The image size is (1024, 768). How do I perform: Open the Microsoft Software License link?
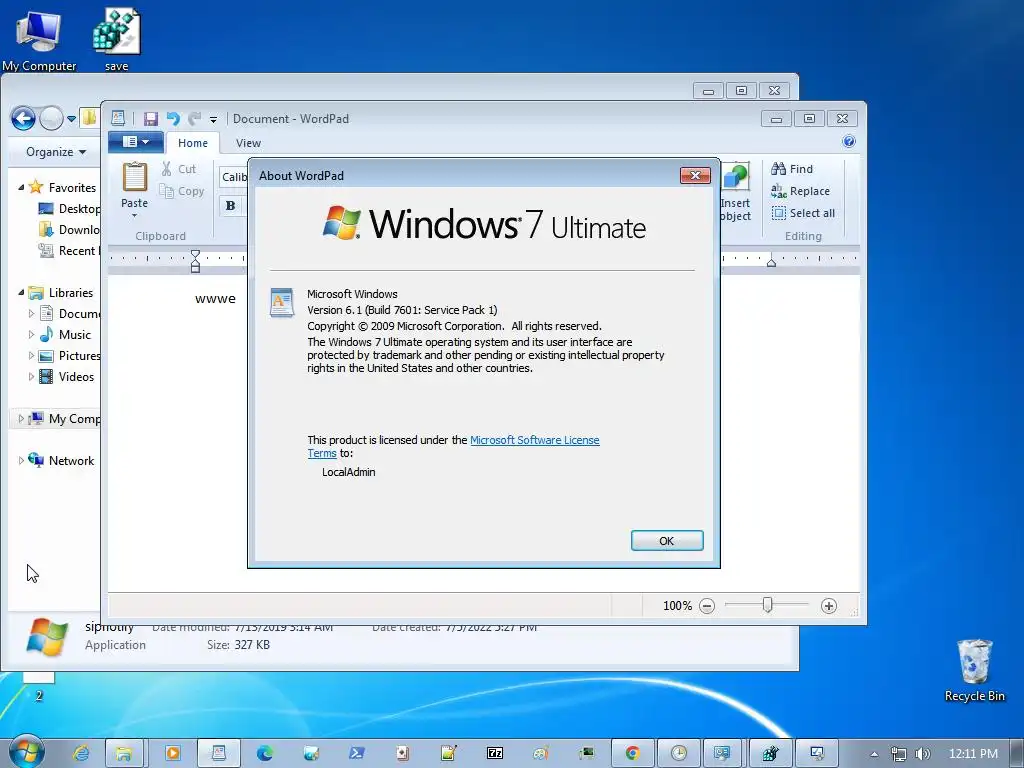tap(534, 440)
